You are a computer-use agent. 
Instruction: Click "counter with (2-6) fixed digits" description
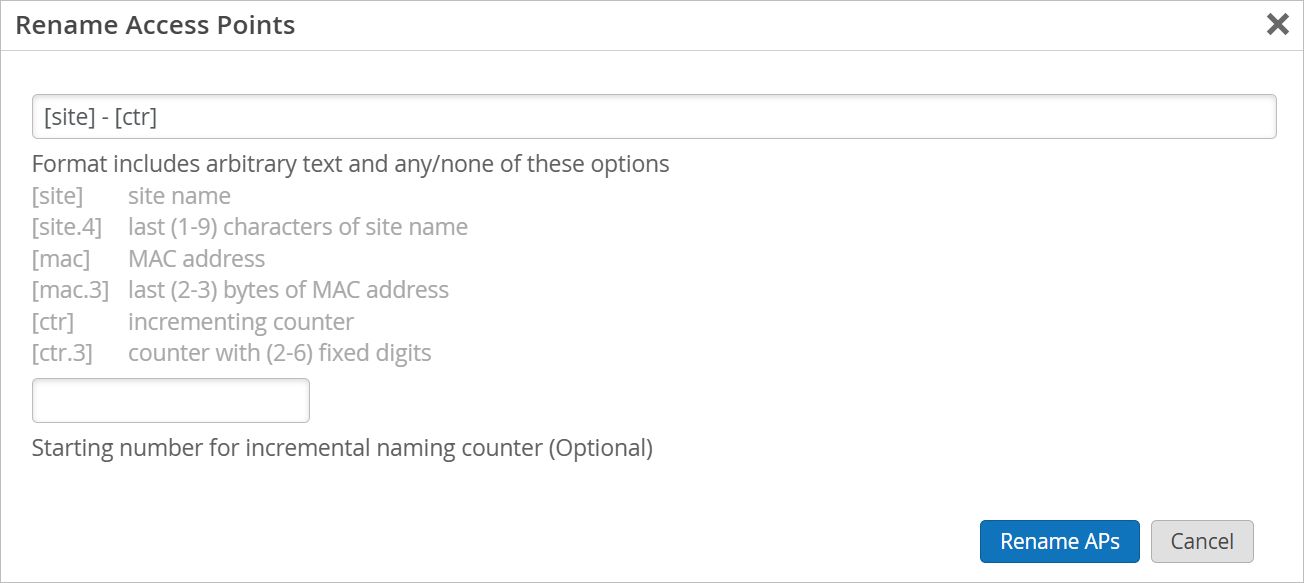pyautogui.click(x=280, y=353)
